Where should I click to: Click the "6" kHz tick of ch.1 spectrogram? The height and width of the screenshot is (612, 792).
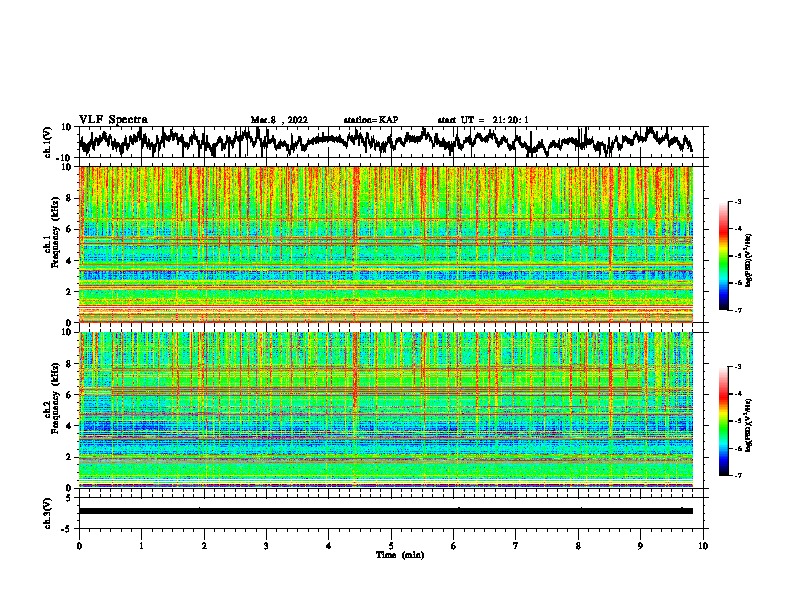coord(70,229)
